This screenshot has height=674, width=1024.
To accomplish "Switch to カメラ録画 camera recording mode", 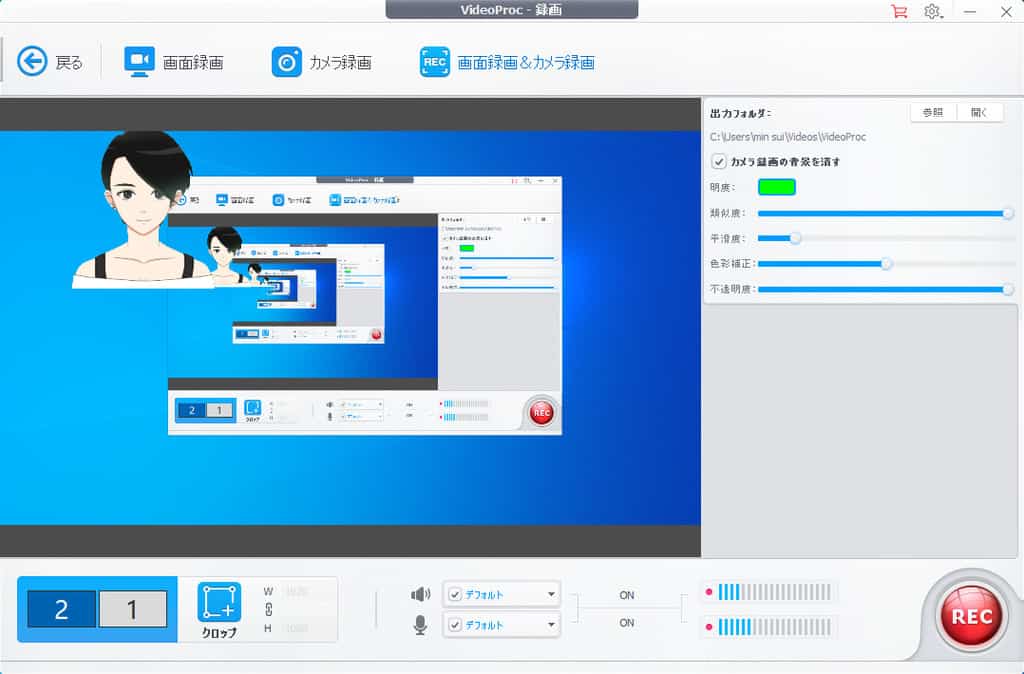I will tap(287, 62).
